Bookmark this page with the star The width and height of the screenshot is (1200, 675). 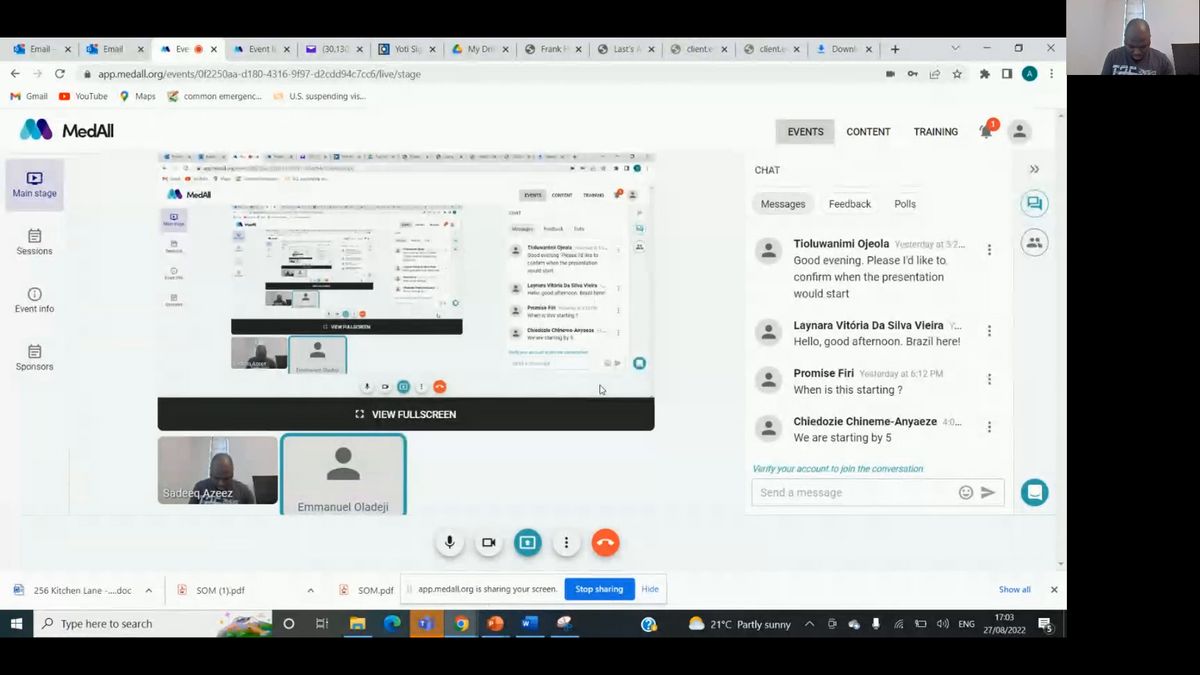(x=957, y=74)
